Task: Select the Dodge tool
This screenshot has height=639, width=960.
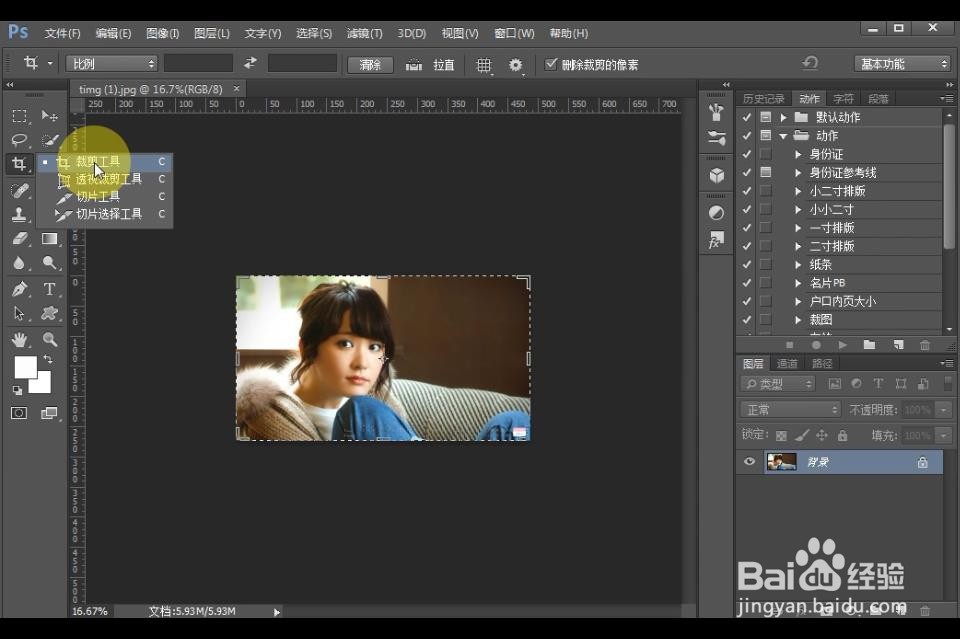Action: (x=50, y=263)
